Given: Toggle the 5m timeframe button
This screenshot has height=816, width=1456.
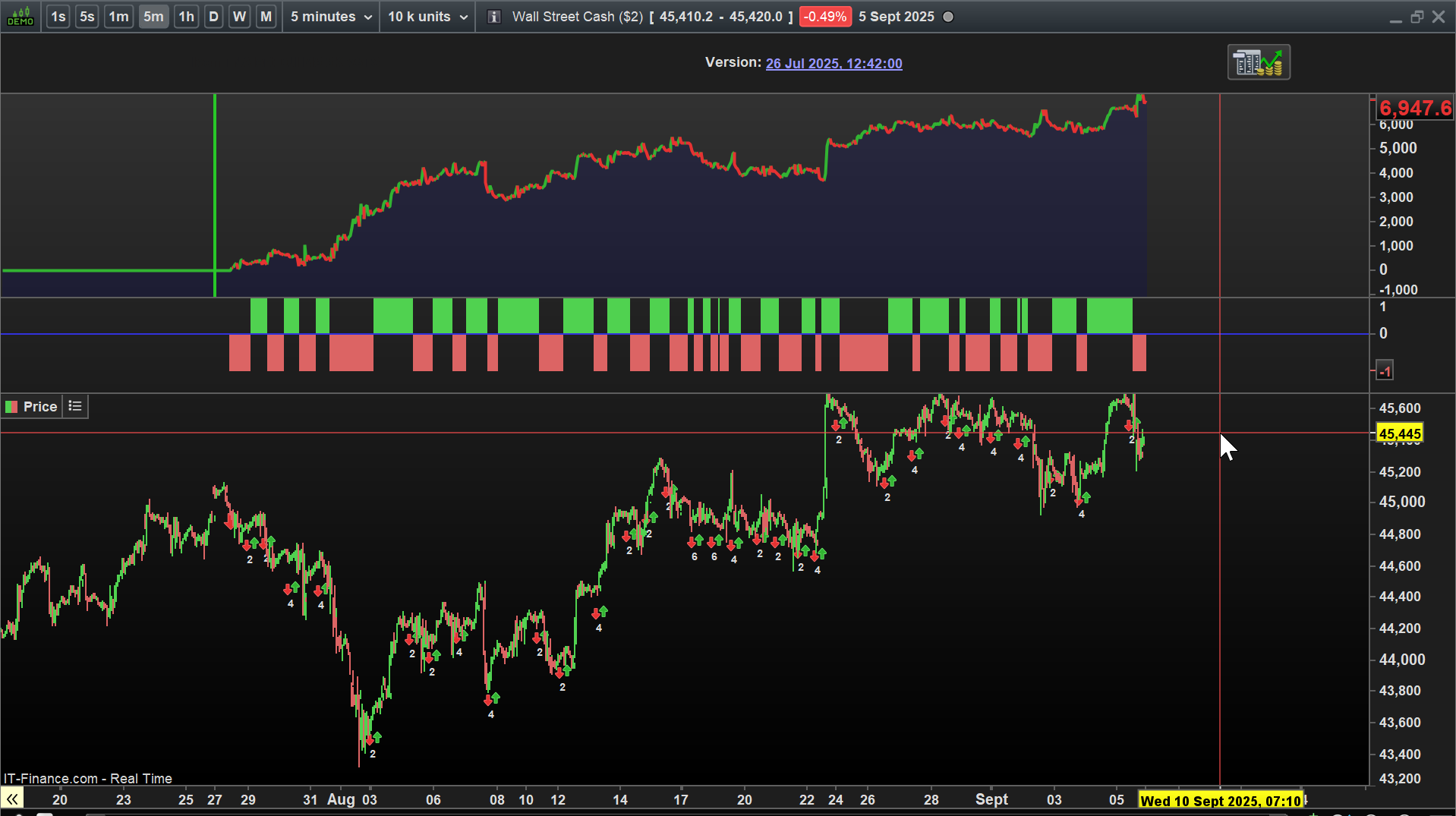Looking at the screenshot, I should click(x=153, y=17).
